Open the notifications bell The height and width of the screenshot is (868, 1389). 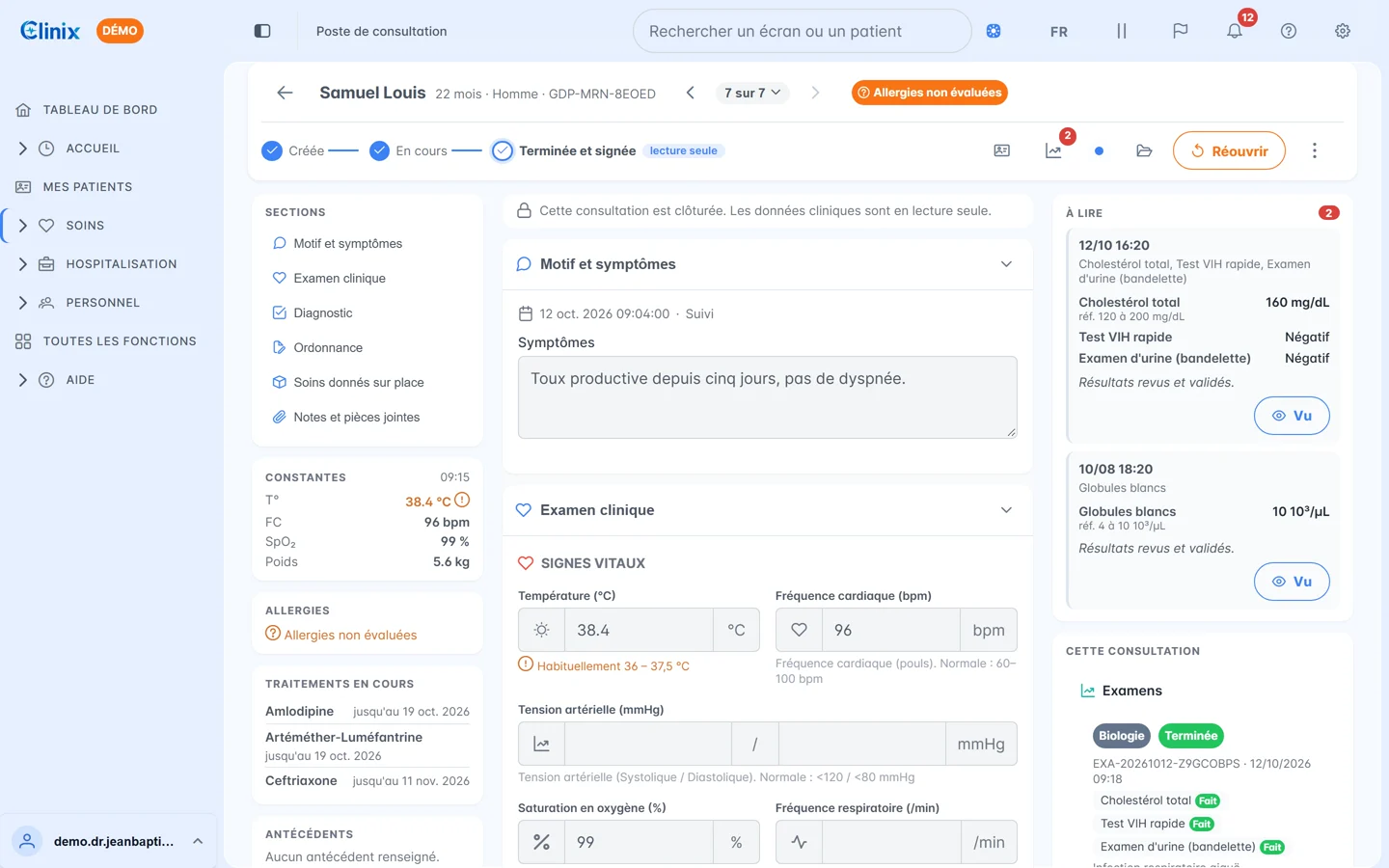click(1235, 31)
